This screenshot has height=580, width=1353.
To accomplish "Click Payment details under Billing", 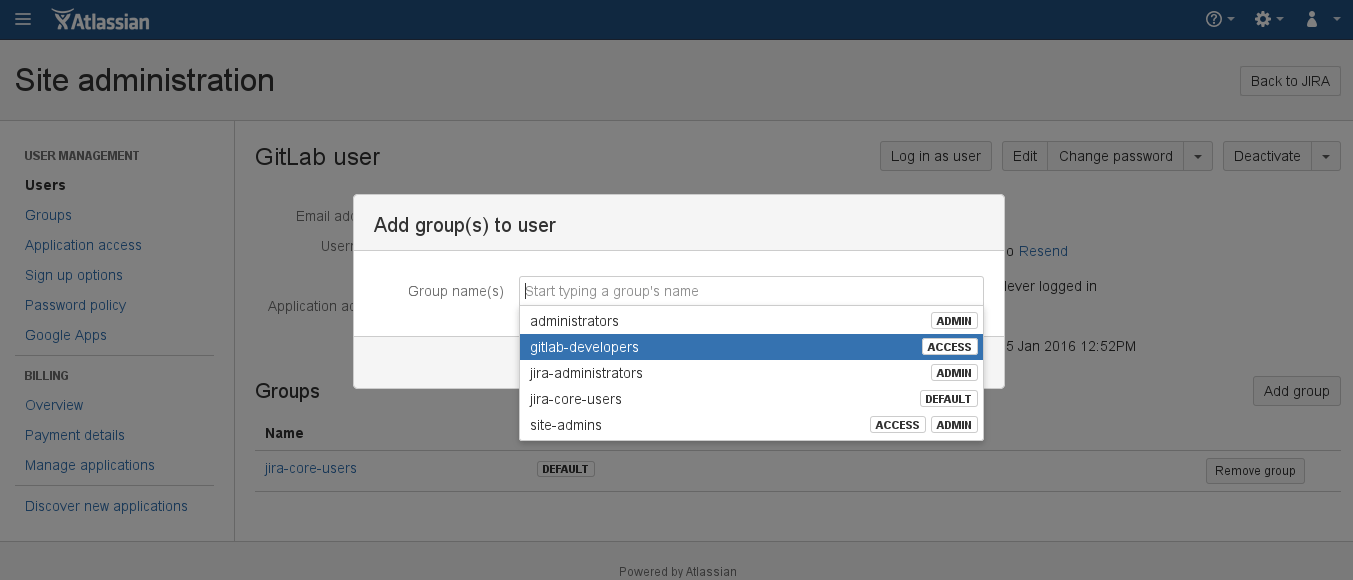I will click(x=74, y=435).
